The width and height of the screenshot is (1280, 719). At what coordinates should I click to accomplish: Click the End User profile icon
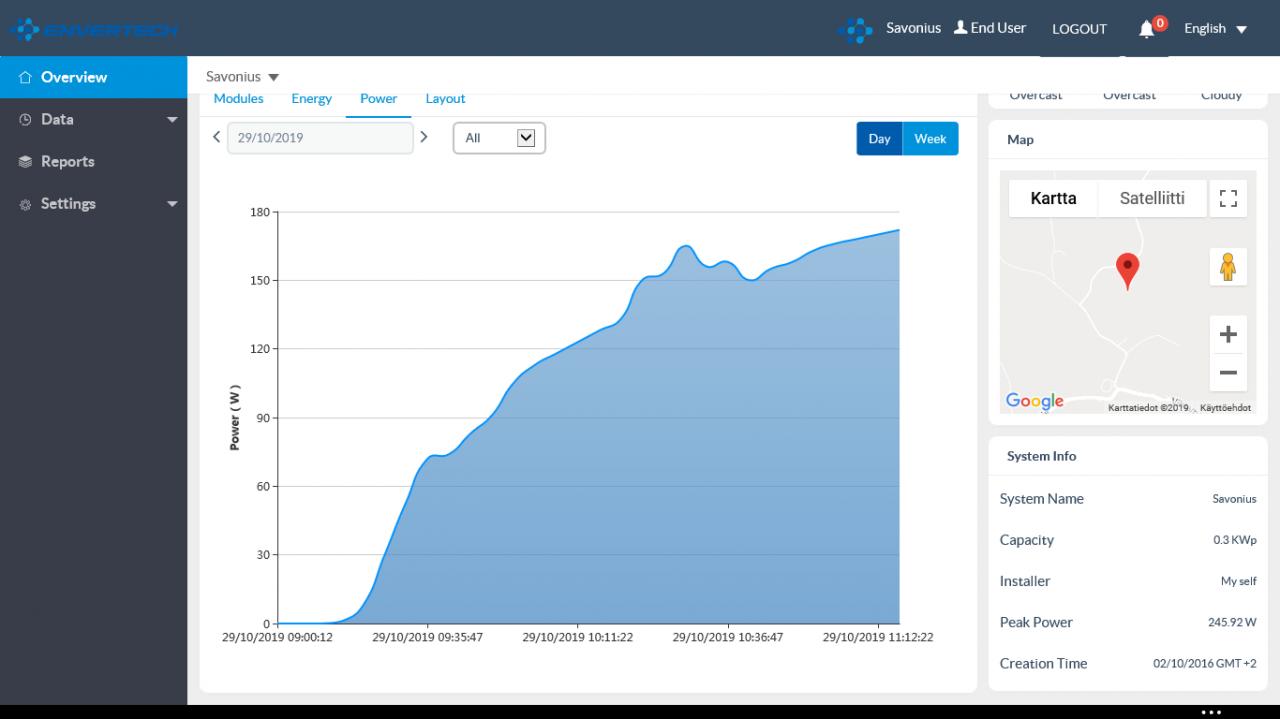coord(960,28)
